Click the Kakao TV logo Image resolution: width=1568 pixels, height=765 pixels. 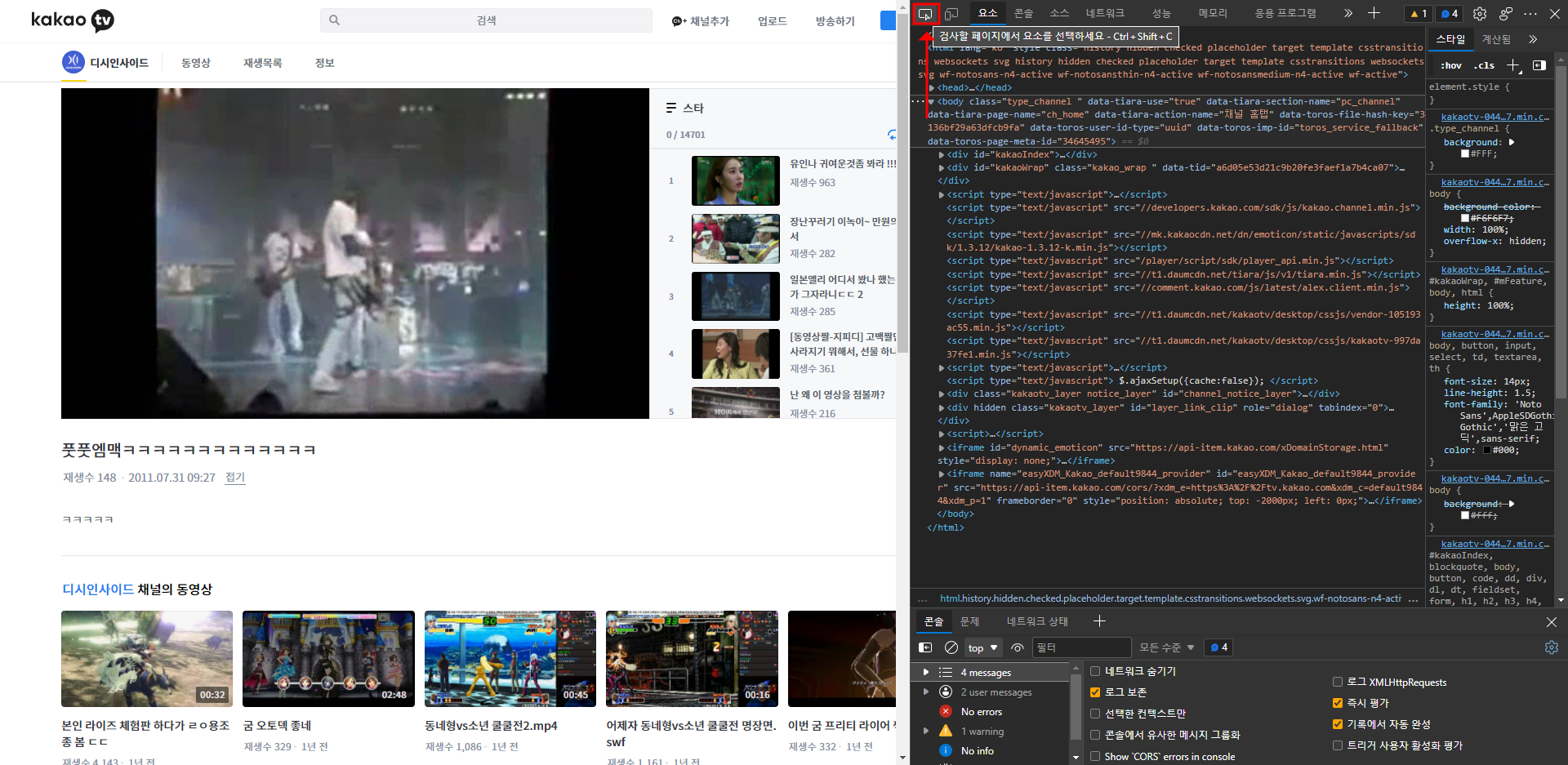point(73,20)
